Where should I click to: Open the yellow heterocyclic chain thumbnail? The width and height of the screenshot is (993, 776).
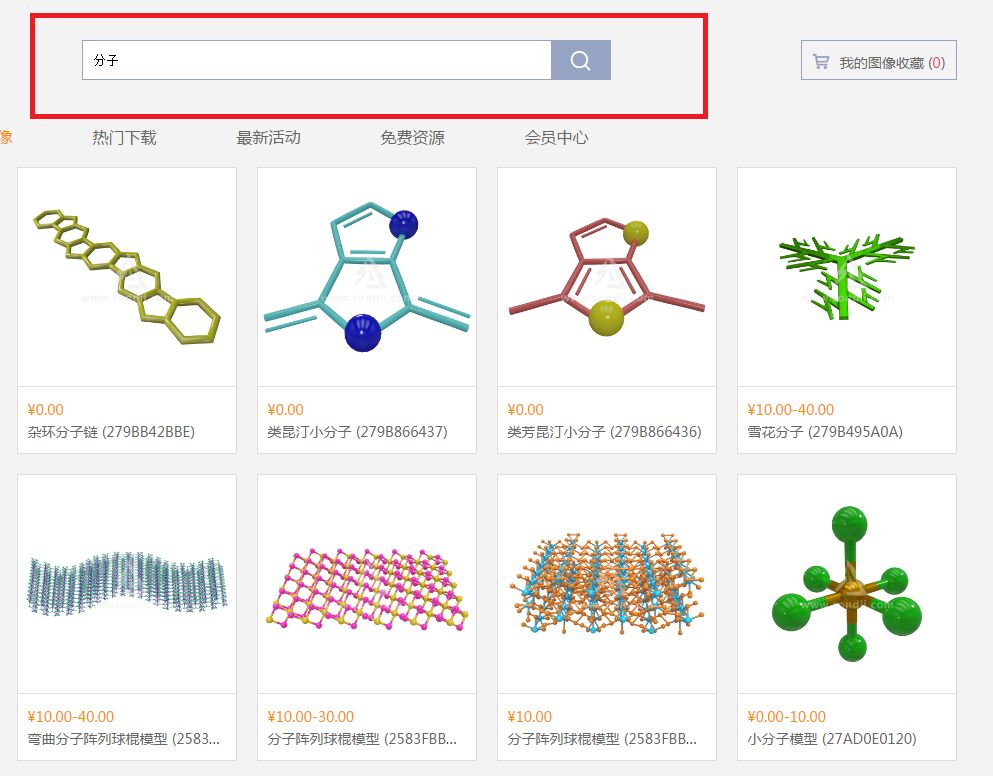pos(127,277)
